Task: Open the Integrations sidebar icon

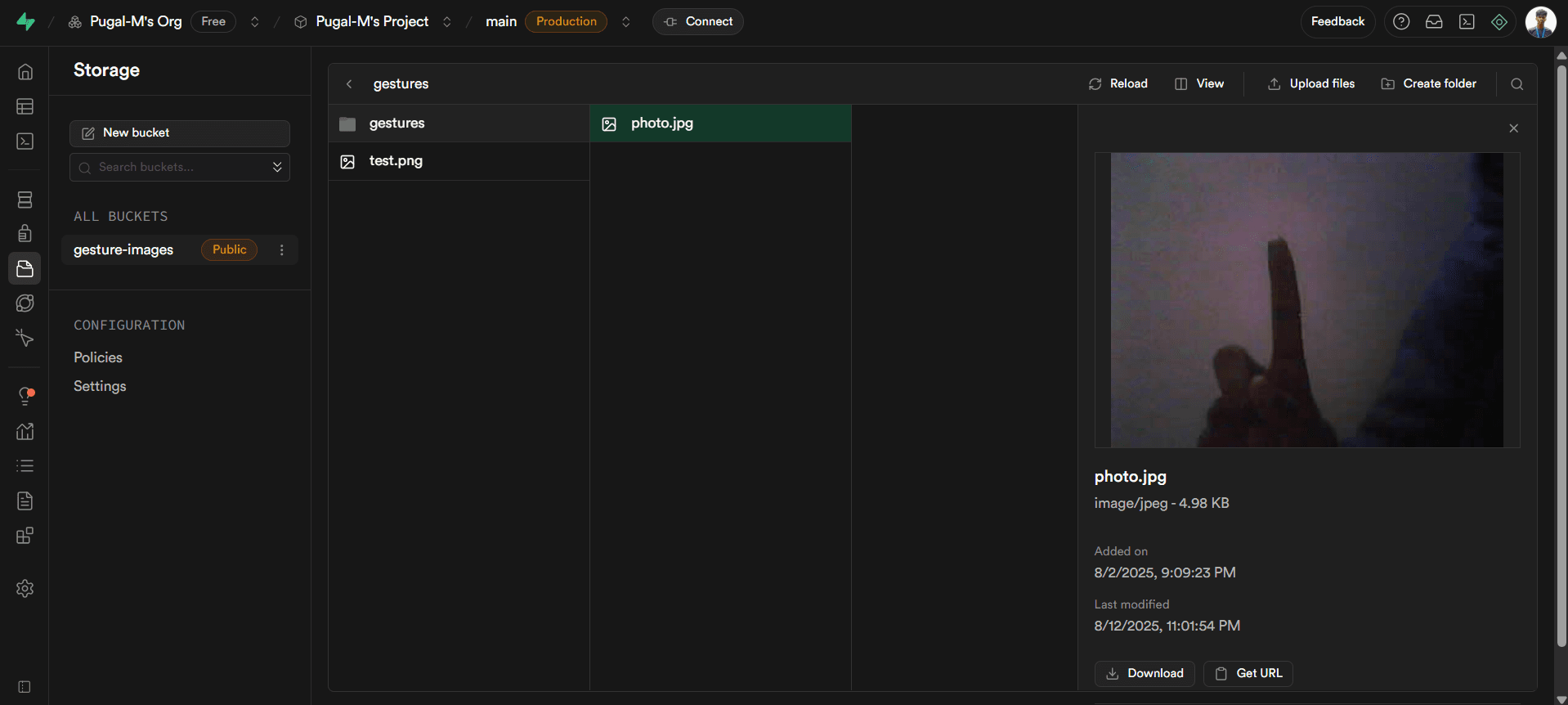Action: 25,536
